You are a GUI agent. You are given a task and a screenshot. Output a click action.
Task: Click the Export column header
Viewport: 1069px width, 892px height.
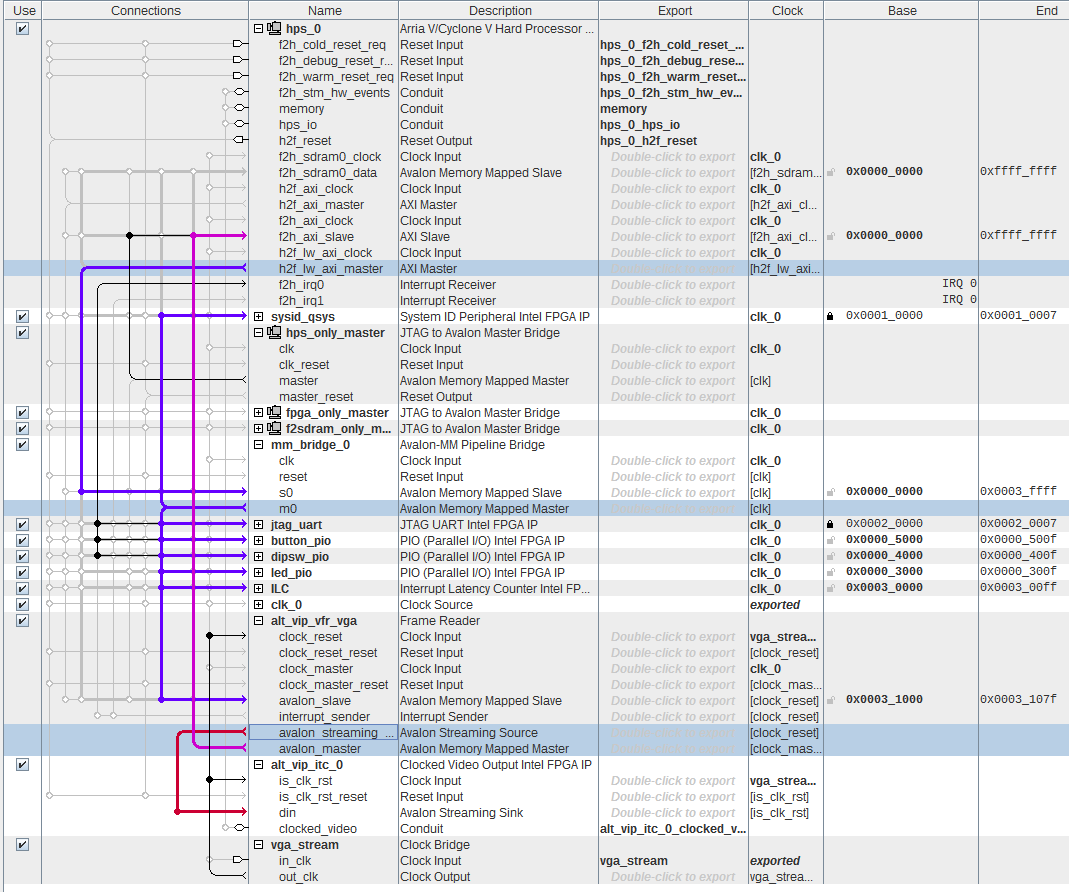(x=674, y=10)
